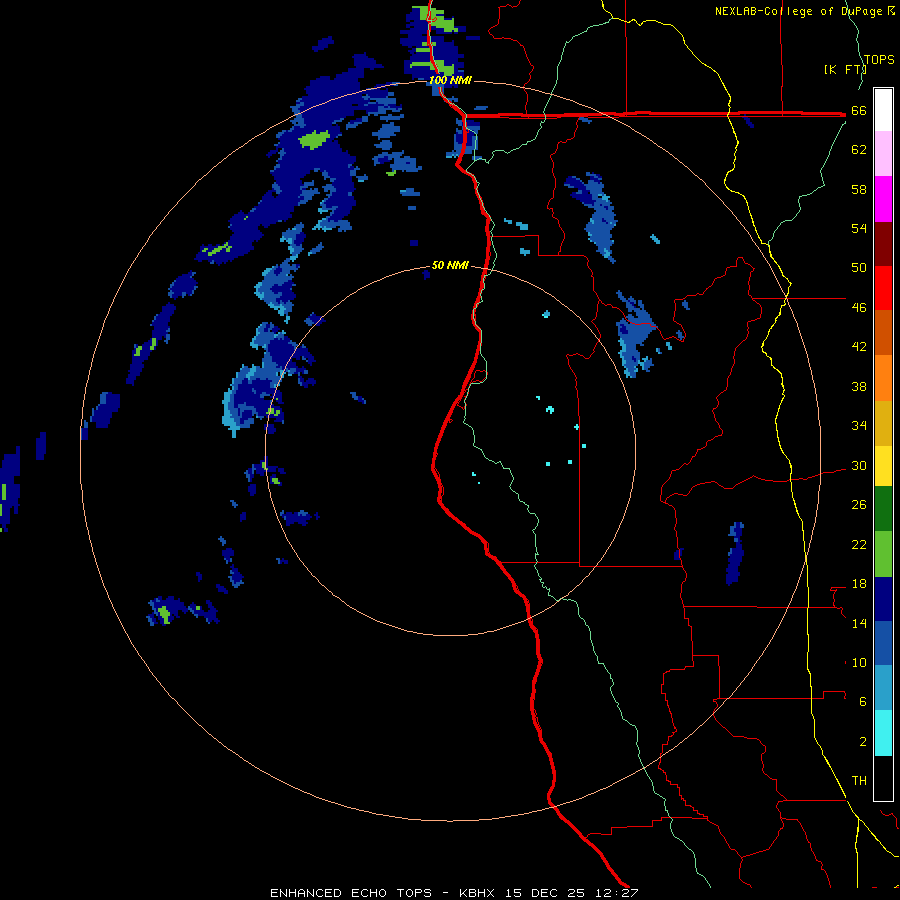Viewport: 900px width, 900px height.
Task: Click the legend value 34
Action: point(859,426)
